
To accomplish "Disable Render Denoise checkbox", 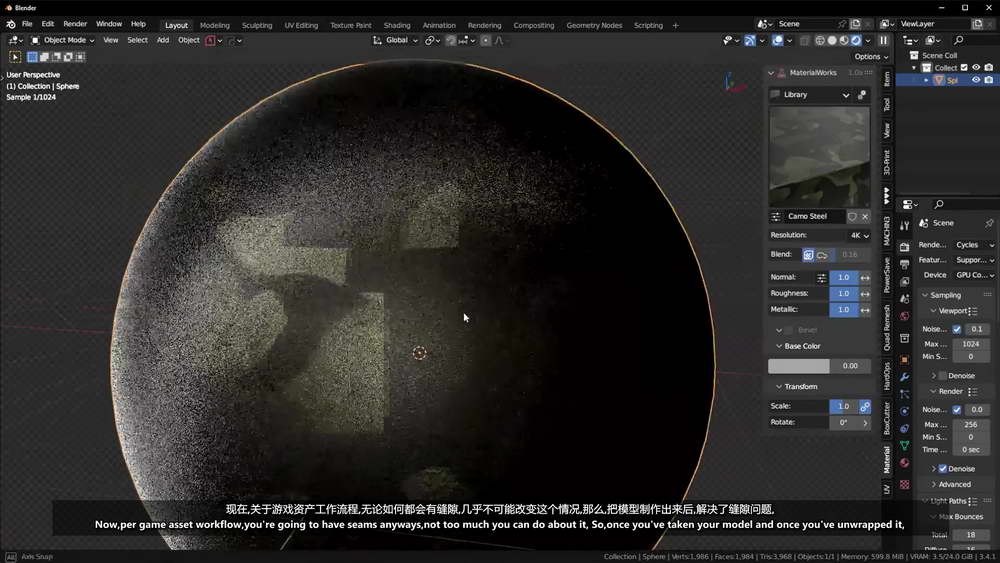I will pos(943,469).
